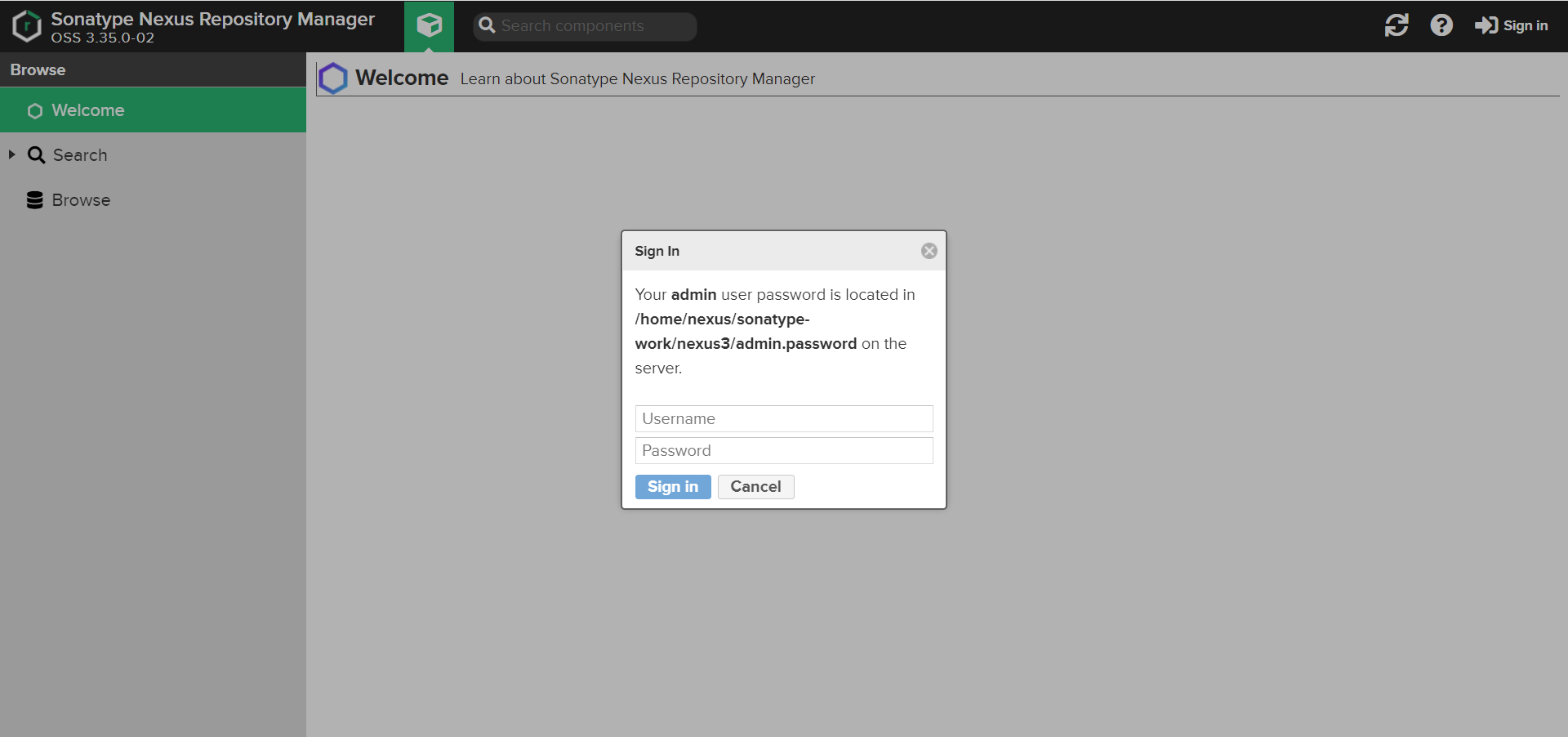Click the refresh icon in header
Screen dimensions: 1568x737
tap(1396, 25)
